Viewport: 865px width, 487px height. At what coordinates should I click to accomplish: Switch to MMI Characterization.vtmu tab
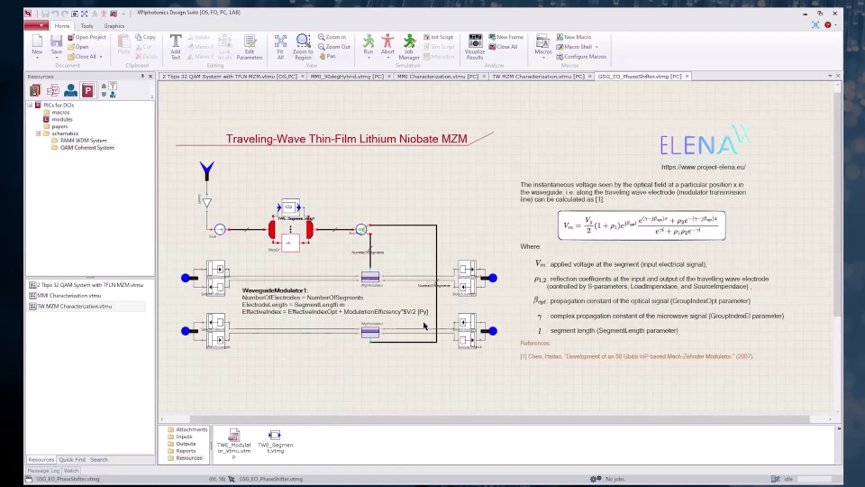[437, 76]
